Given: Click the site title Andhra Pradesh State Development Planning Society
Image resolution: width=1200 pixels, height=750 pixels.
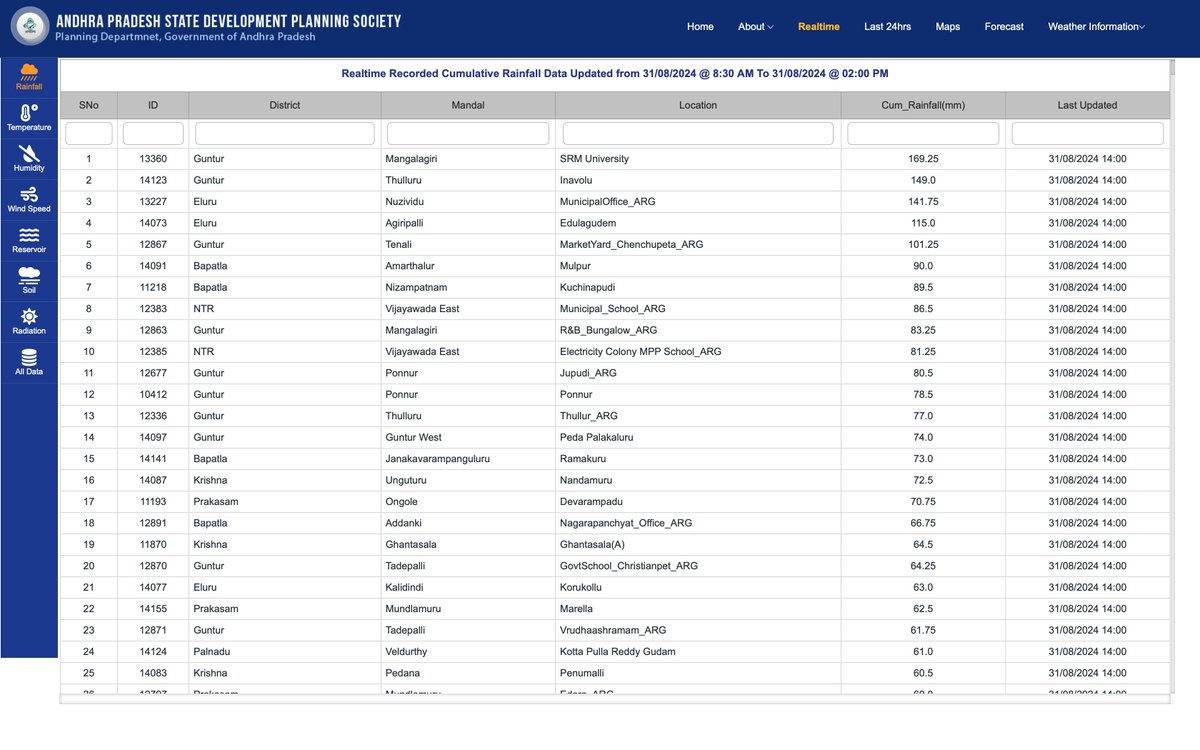Looking at the screenshot, I should (x=228, y=21).
